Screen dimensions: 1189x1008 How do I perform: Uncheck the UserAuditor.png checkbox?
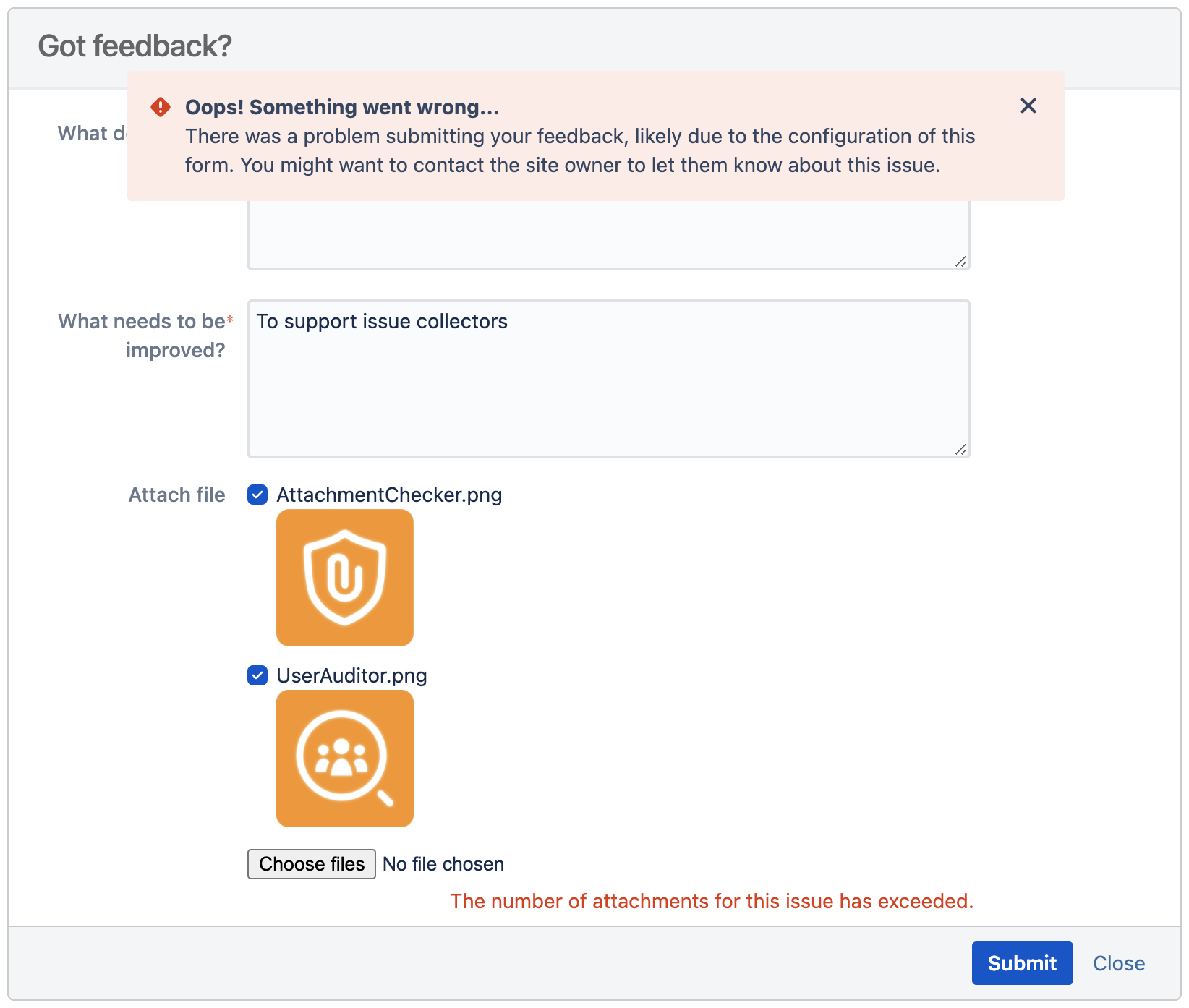pos(257,676)
